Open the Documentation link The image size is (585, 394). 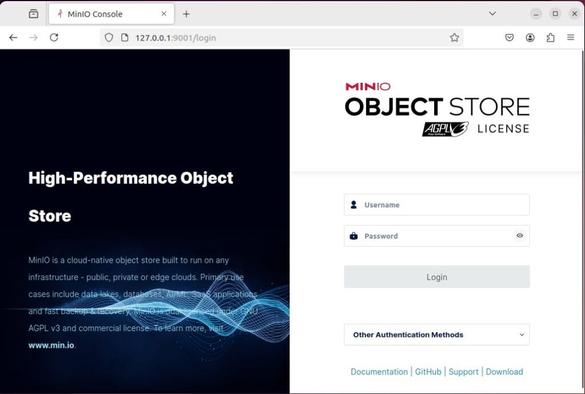coord(379,372)
